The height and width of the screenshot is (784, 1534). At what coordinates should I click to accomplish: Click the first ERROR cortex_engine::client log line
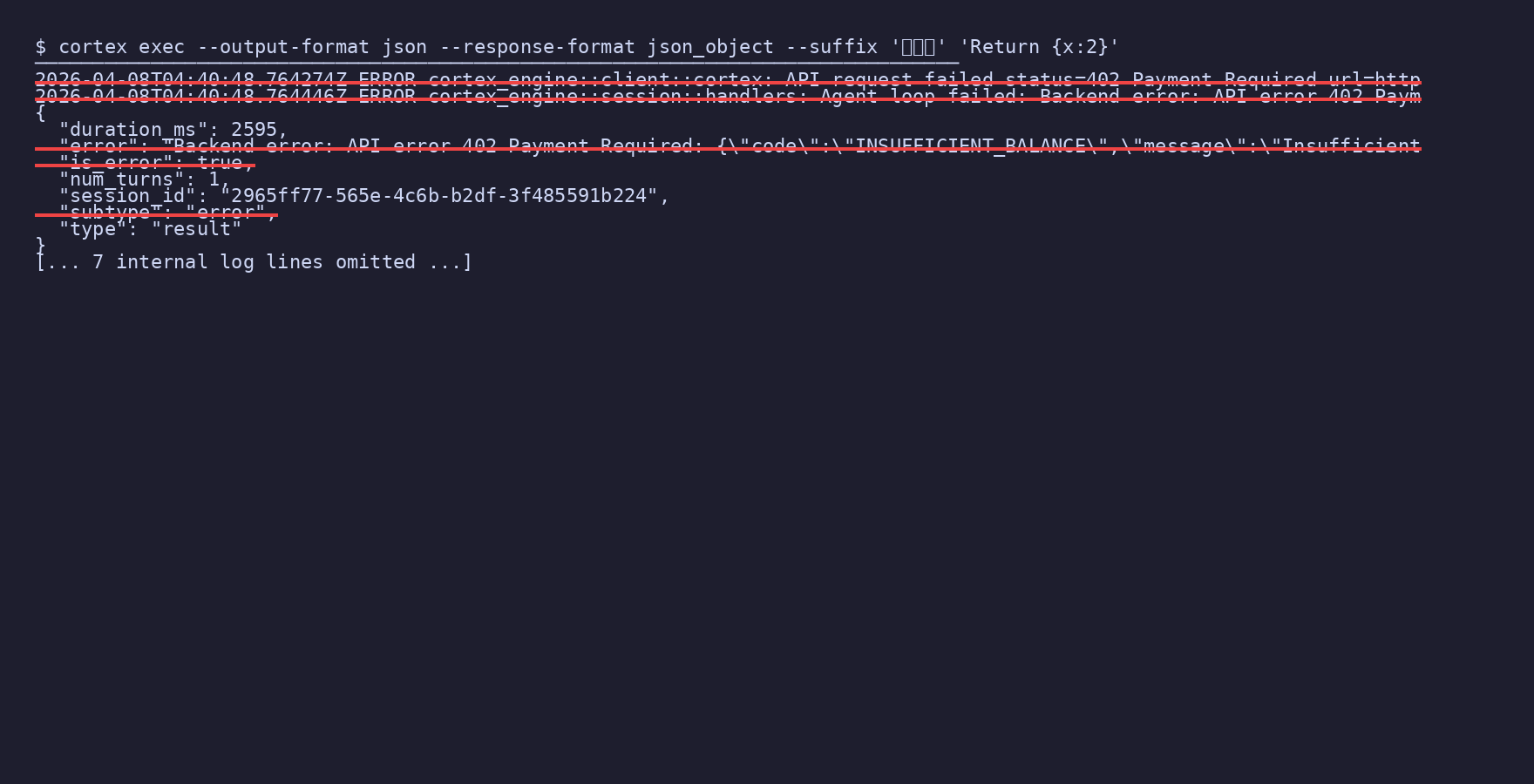pyautogui.click(x=728, y=80)
